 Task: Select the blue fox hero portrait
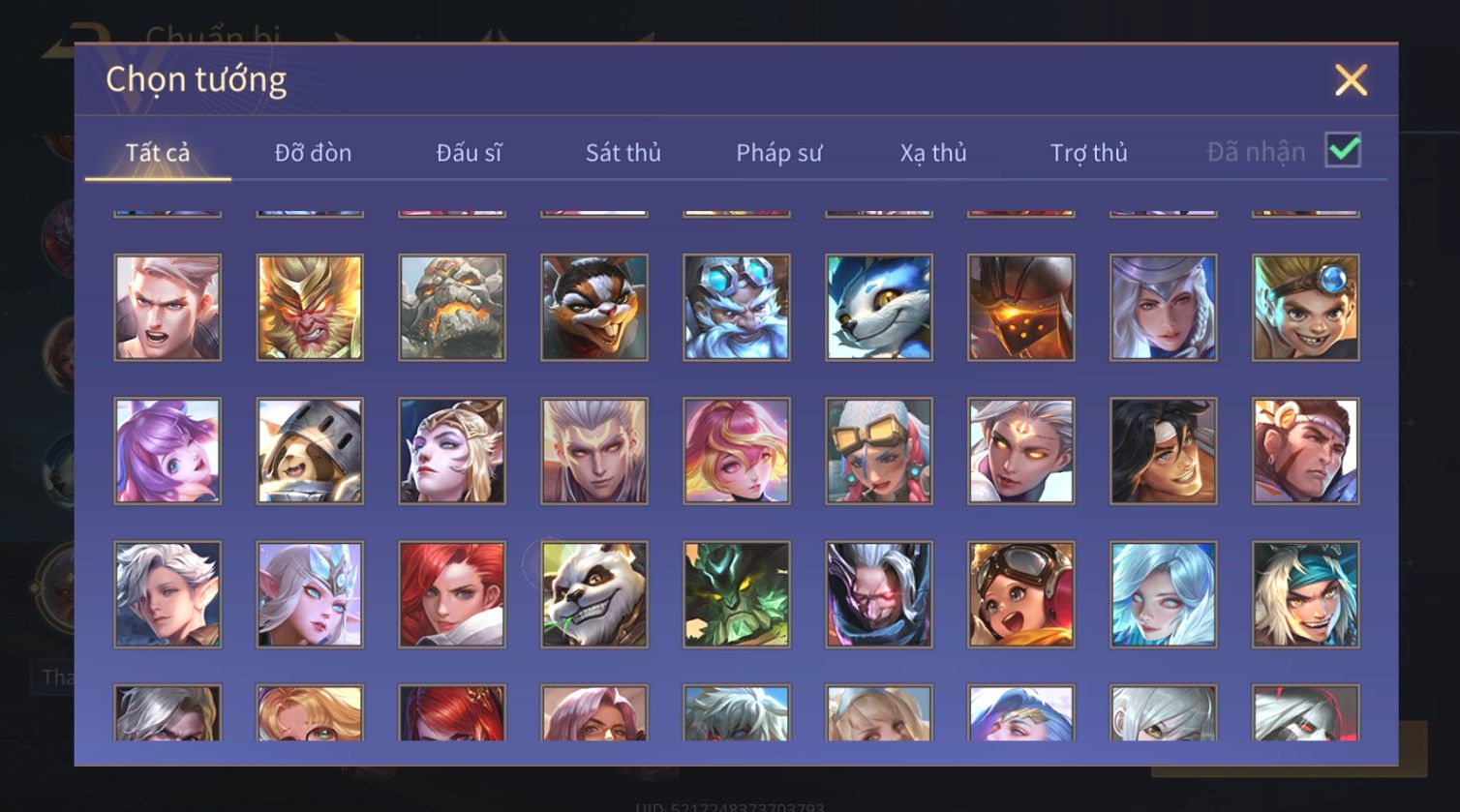click(879, 308)
